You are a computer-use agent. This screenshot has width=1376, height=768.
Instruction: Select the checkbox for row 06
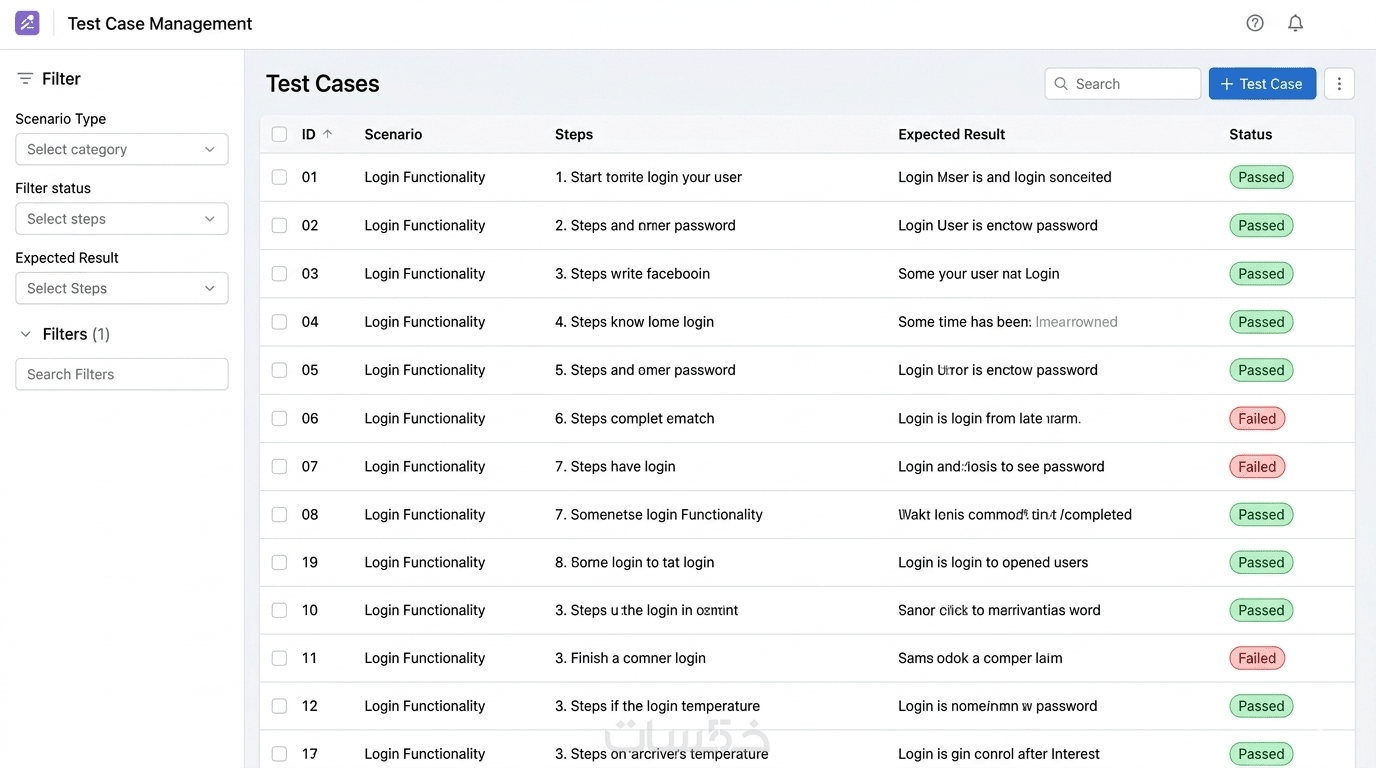coord(279,418)
